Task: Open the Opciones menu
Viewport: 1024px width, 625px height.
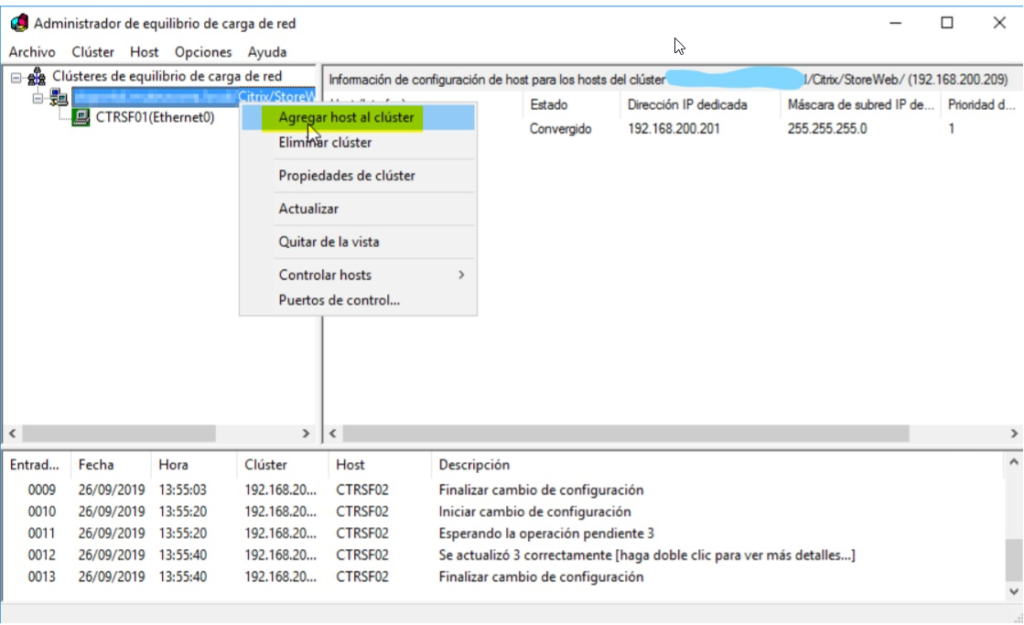Action: (x=203, y=52)
